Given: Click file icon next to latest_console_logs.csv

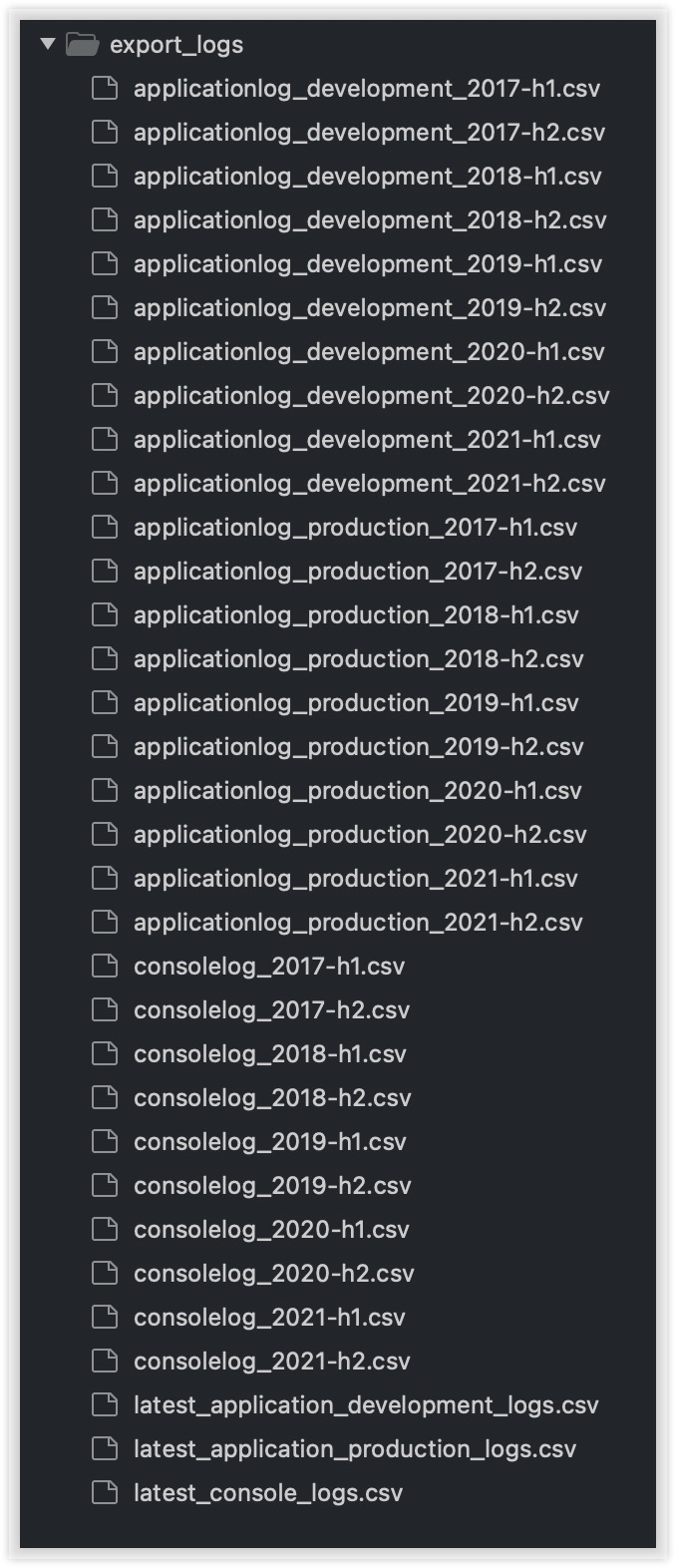Looking at the screenshot, I should tap(104, 1492).
